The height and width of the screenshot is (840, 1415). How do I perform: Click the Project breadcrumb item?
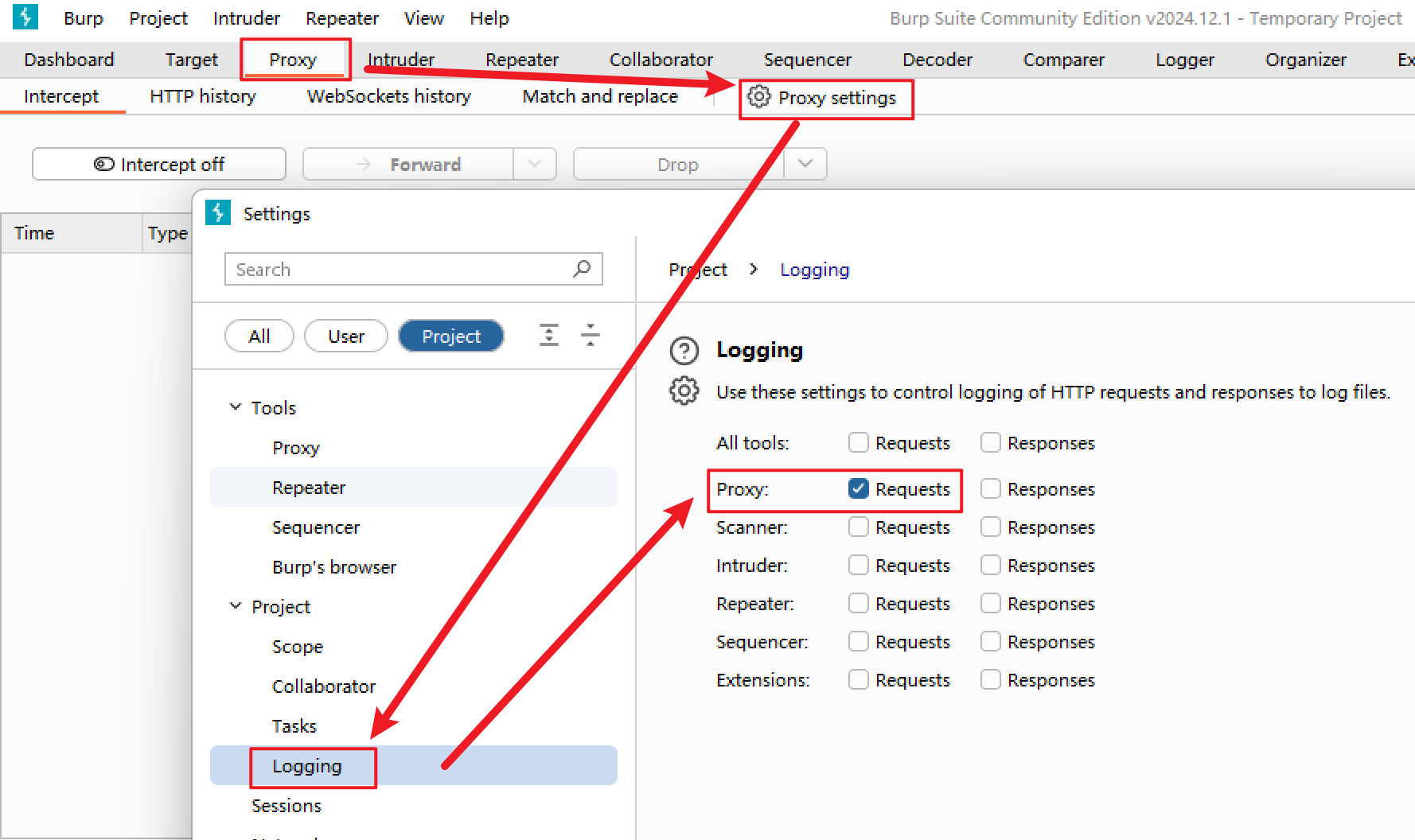[x=698, y=270]
